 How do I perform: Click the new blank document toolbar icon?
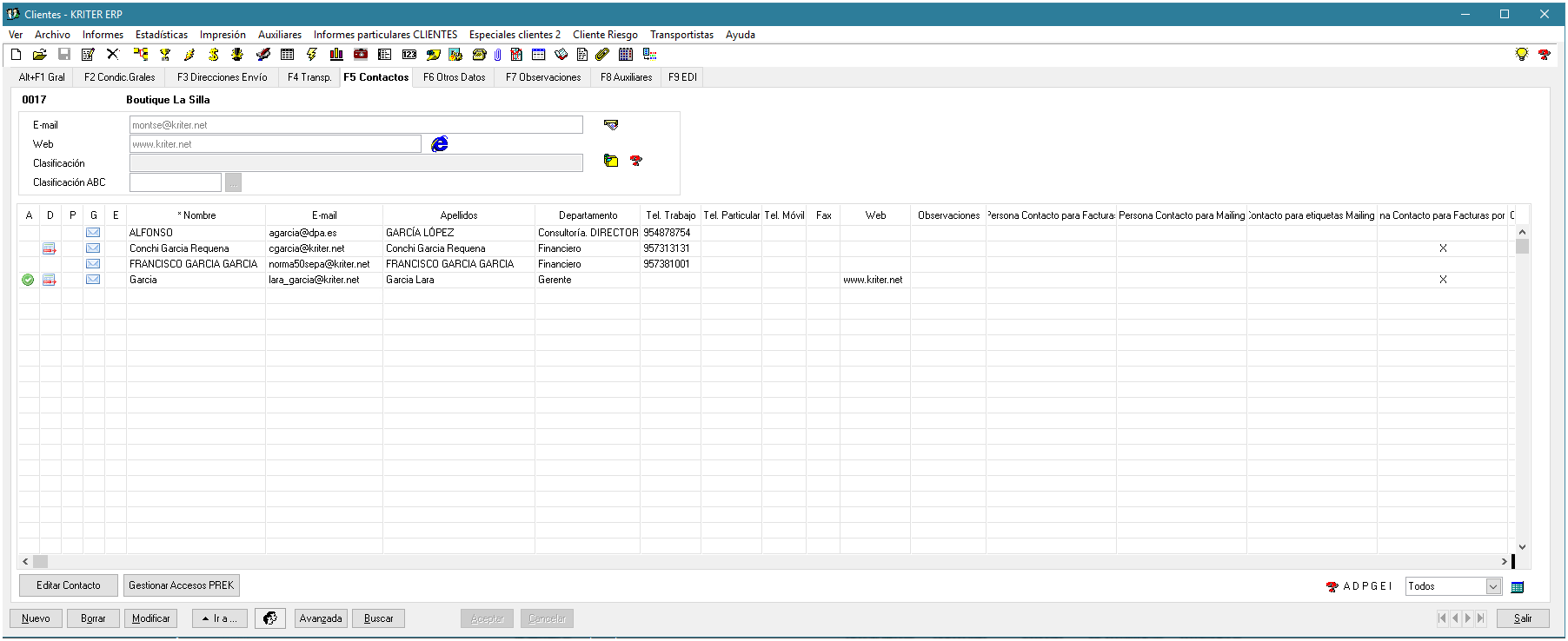16,54
